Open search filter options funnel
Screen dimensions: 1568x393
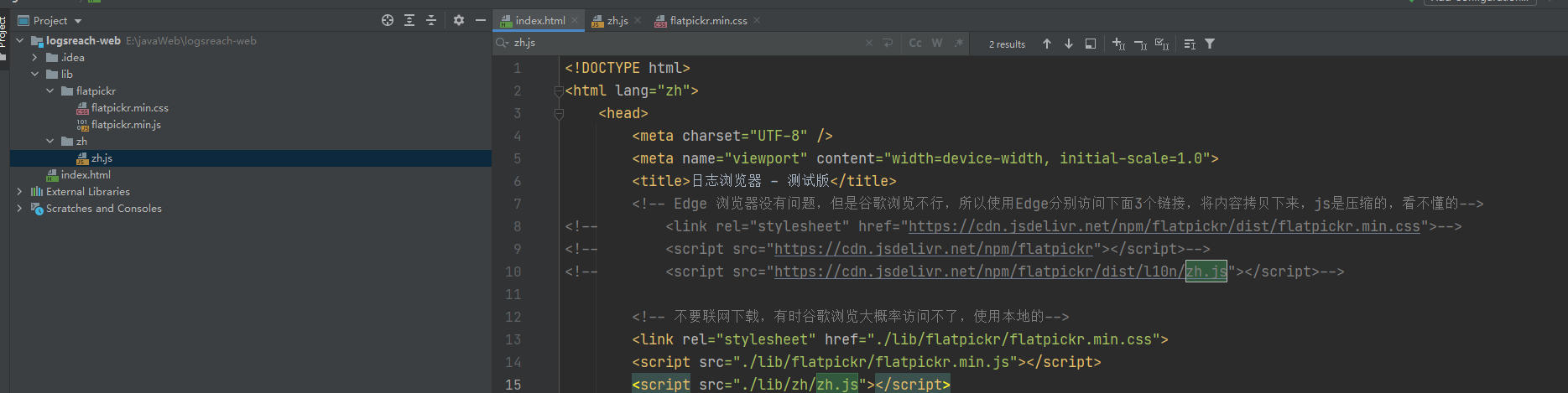pos(1210,44)
